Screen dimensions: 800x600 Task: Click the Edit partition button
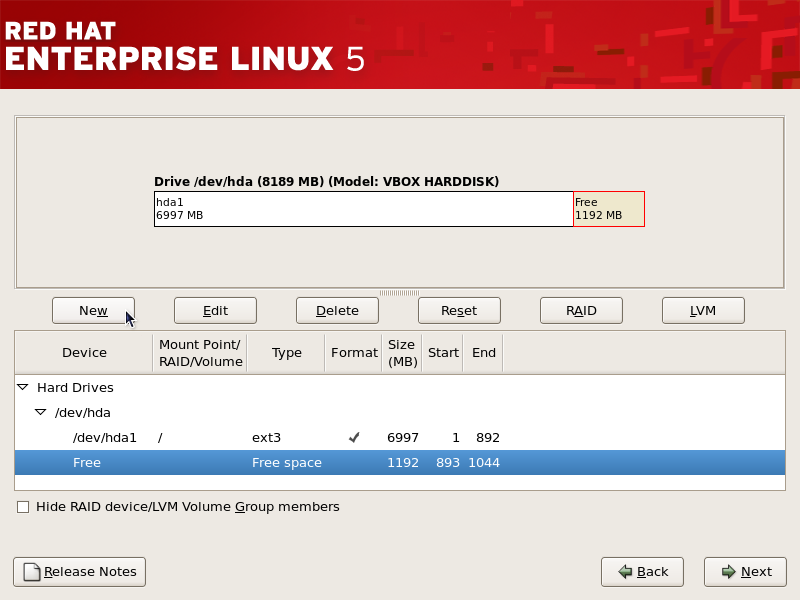click(x=215, y=311)
